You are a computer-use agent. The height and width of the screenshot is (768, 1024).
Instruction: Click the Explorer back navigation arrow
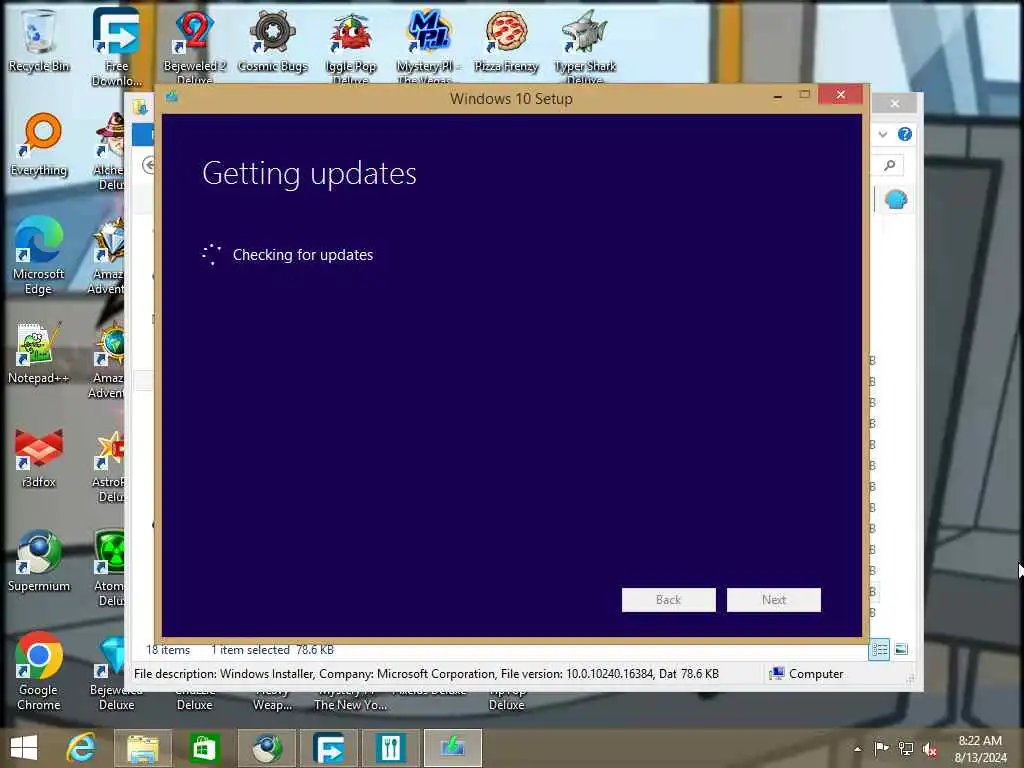pos(149,165)
